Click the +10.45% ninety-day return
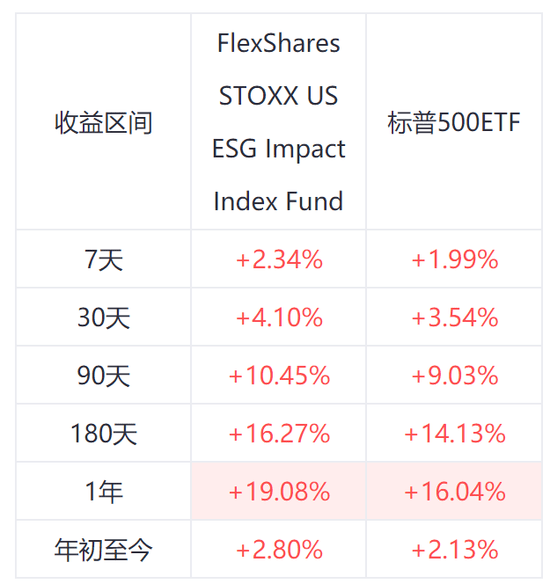550x584 pixels. tap(279, 375)
